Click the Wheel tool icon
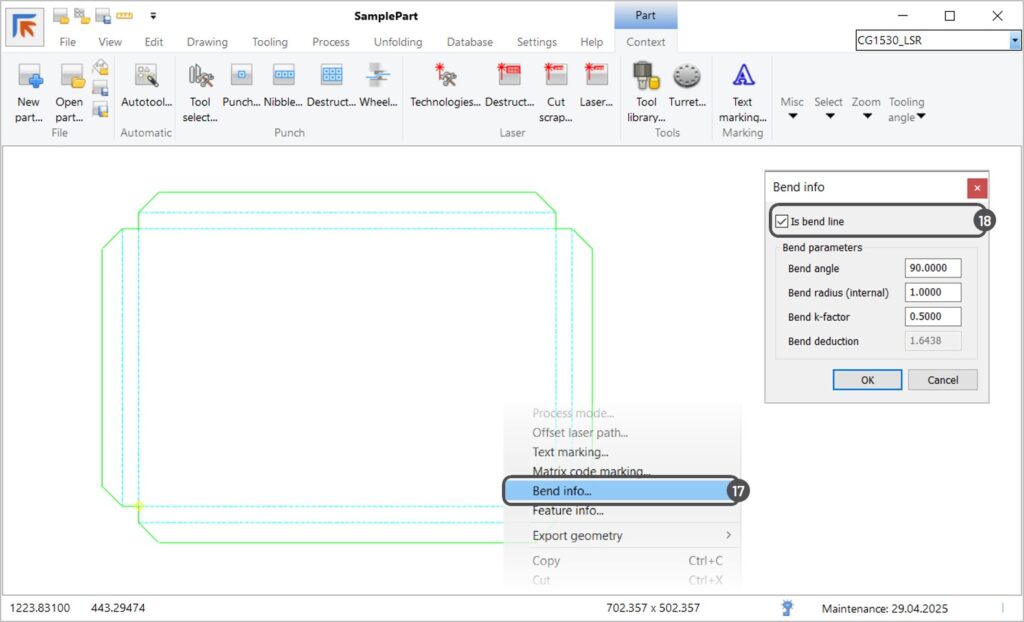 tap(378, 76)
